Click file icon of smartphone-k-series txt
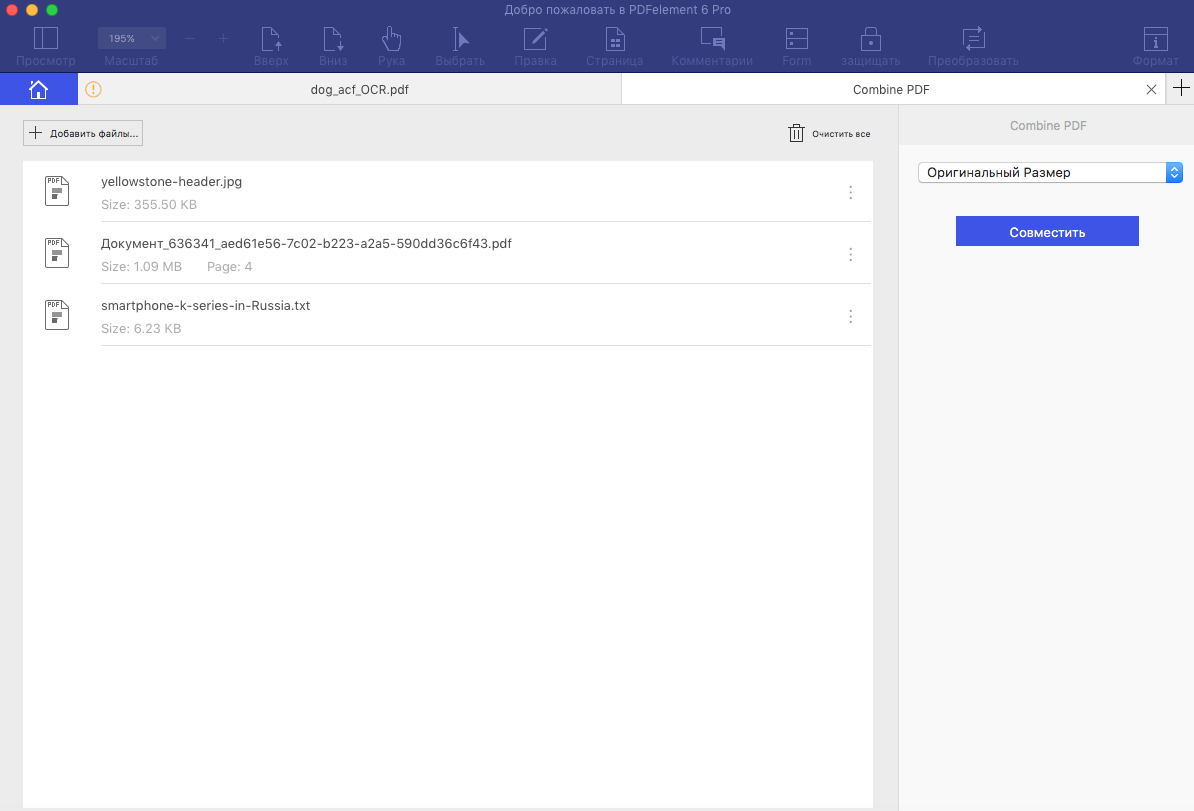Screen dimensions: 1194x811 57,315
